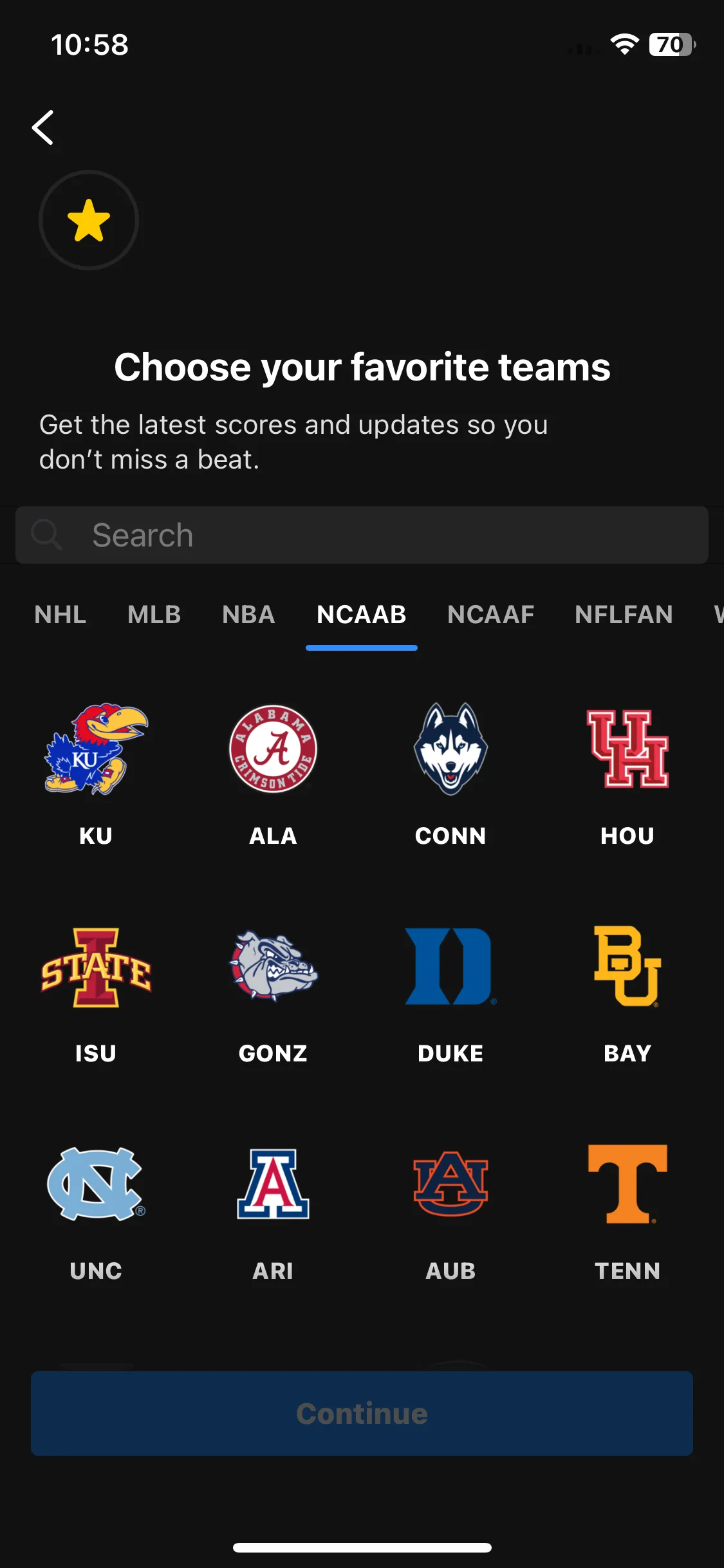Select the Auburn AUB logo
The height and width of the screenshot is (1568, 724).
(450, 1184)
